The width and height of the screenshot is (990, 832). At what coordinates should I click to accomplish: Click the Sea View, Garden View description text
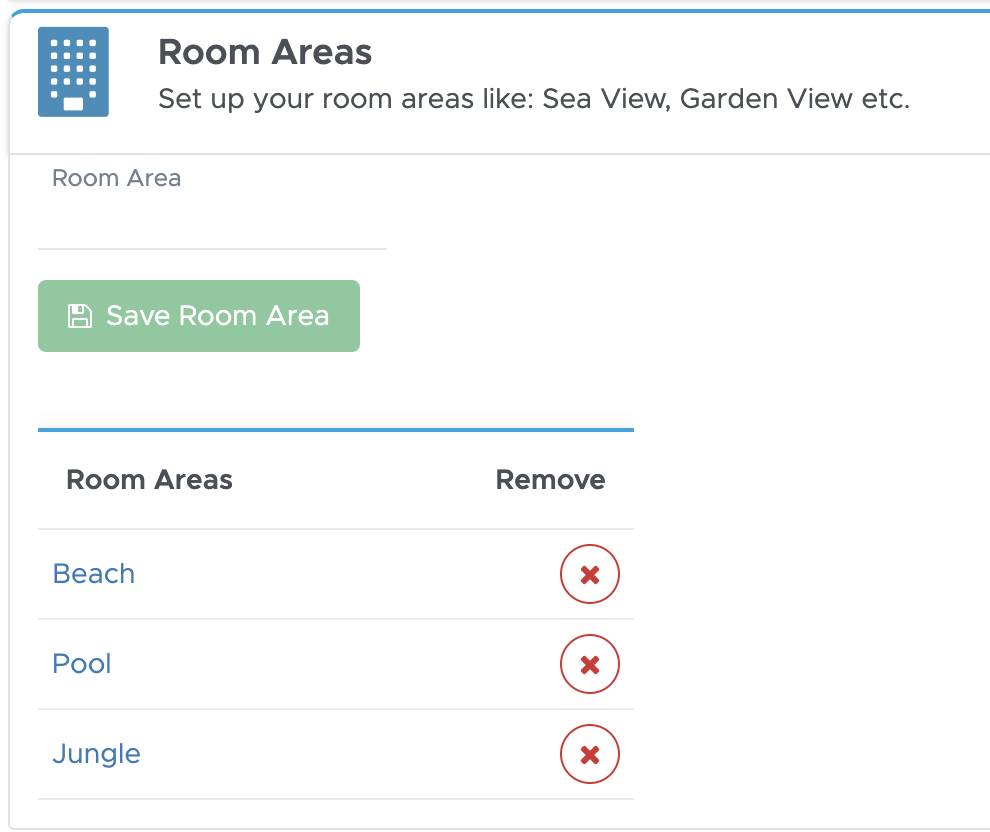(534, 98)
